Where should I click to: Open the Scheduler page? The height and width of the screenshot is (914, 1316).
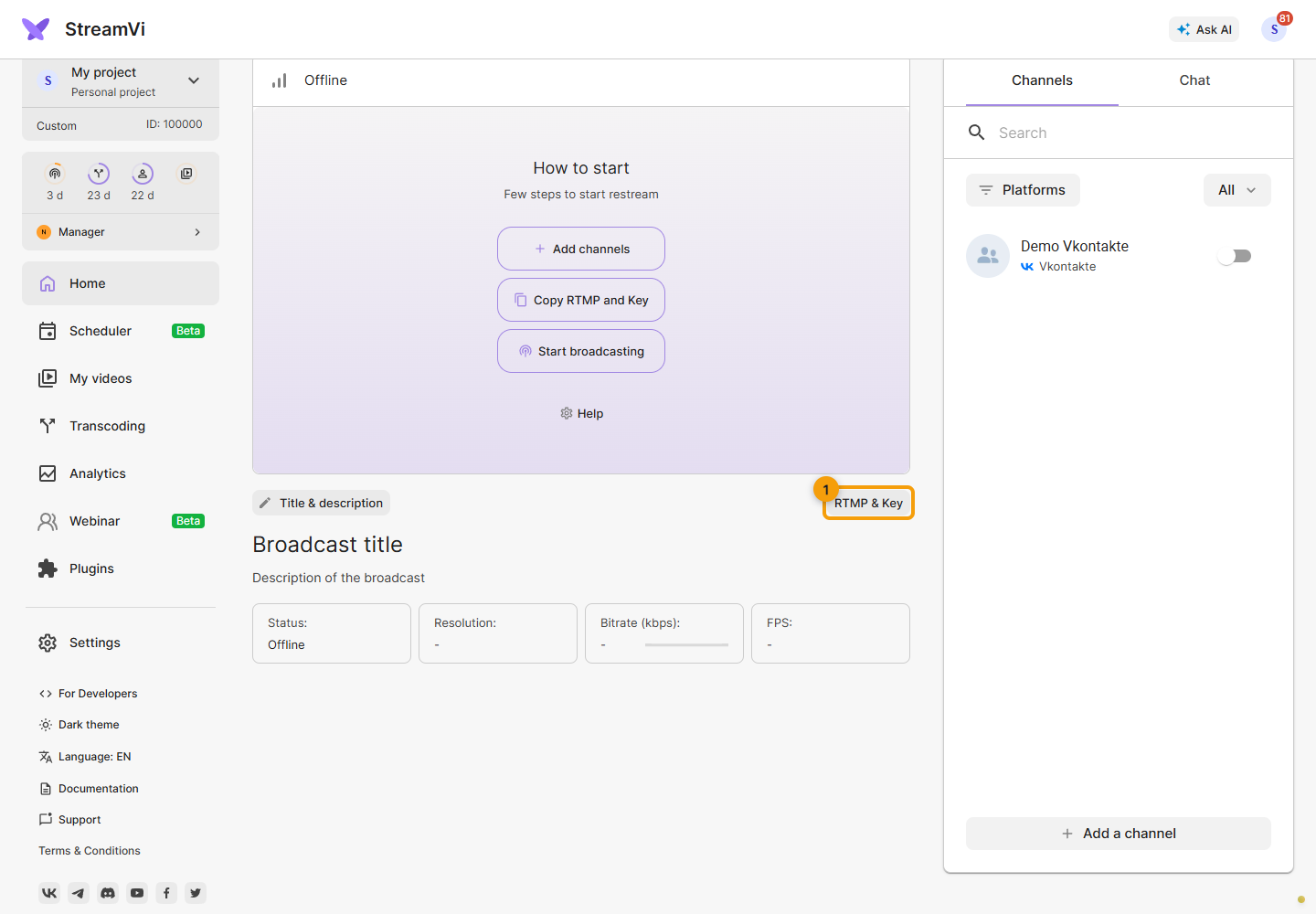click(x=121, y=331)
